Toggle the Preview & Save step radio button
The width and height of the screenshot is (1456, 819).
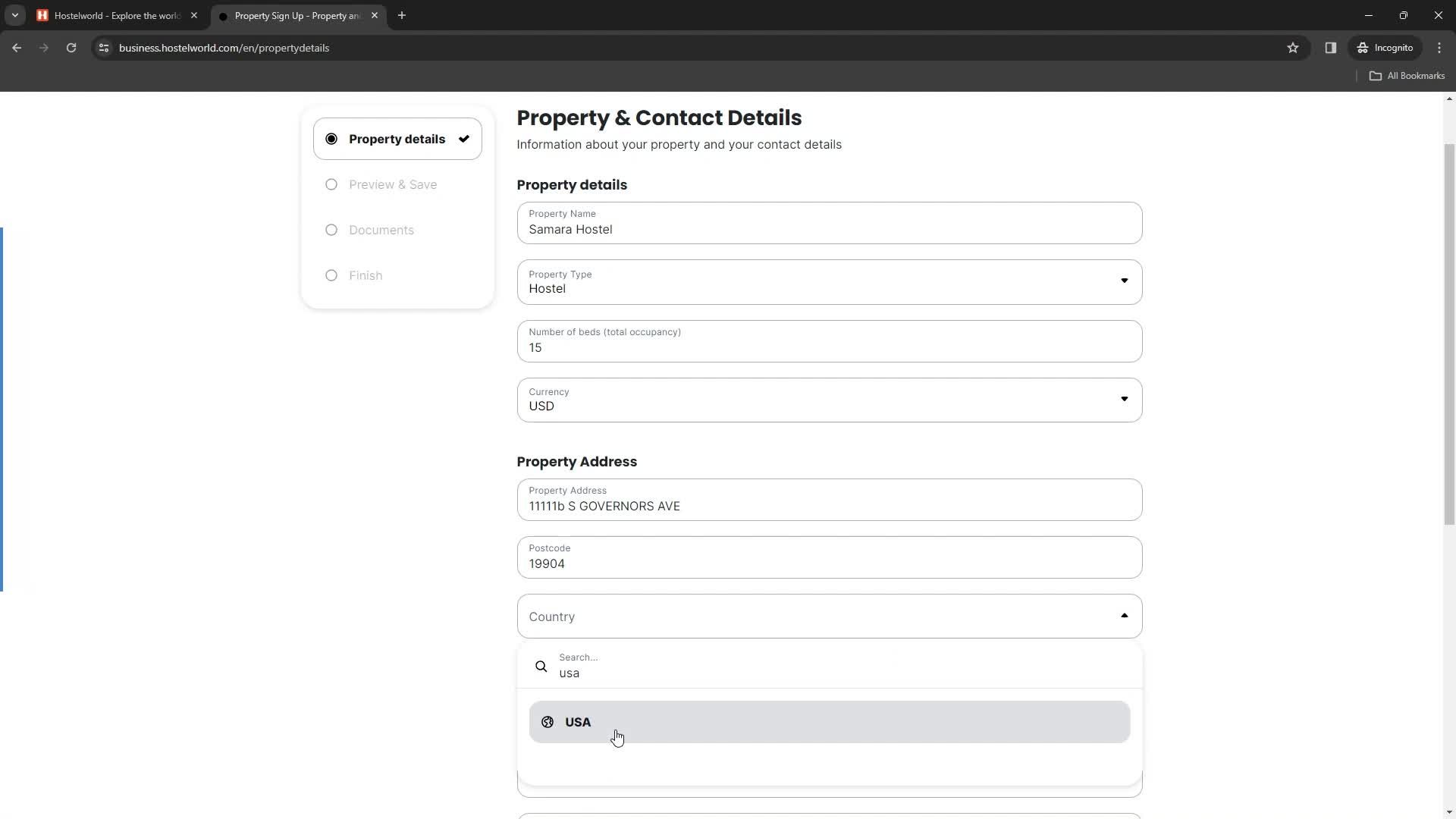(331, 184)
